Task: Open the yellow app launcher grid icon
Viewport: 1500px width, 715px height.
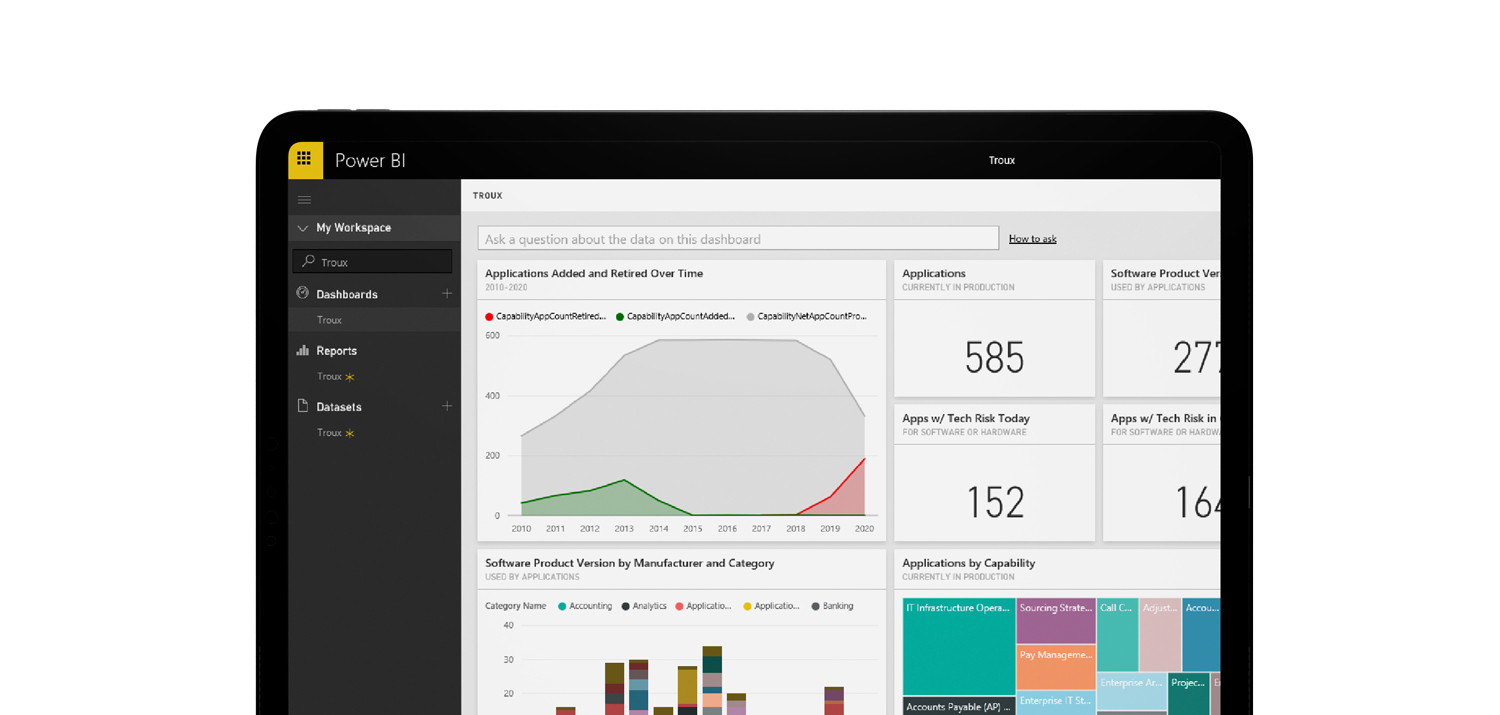Action: click(305, 160)
